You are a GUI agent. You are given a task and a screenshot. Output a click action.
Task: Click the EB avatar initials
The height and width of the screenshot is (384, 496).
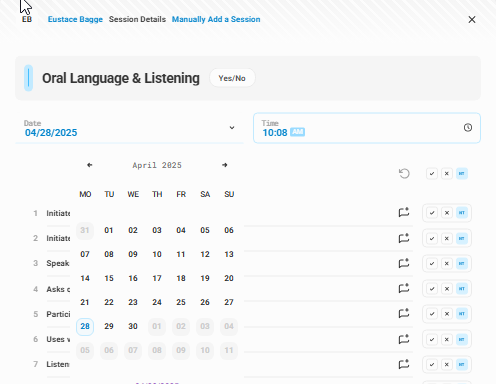coord(27,19)
